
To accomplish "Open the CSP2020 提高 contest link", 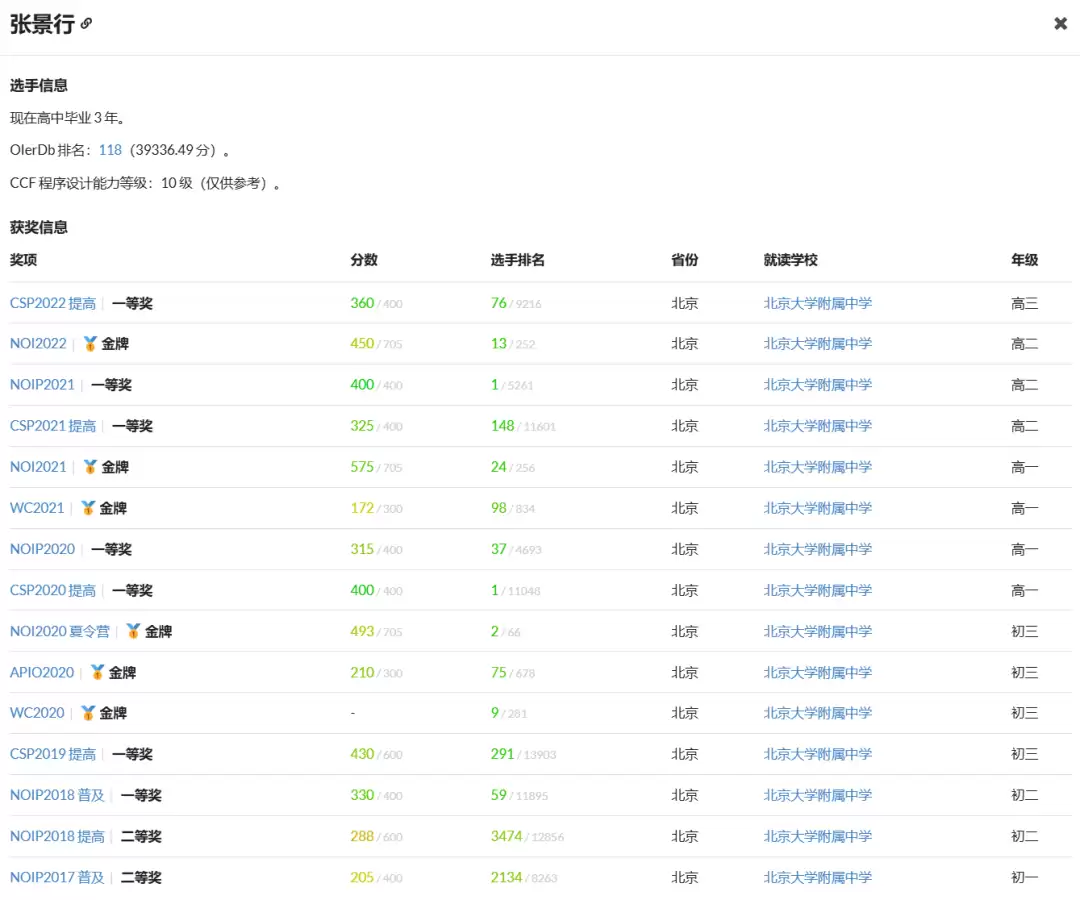I will point(53,590).
